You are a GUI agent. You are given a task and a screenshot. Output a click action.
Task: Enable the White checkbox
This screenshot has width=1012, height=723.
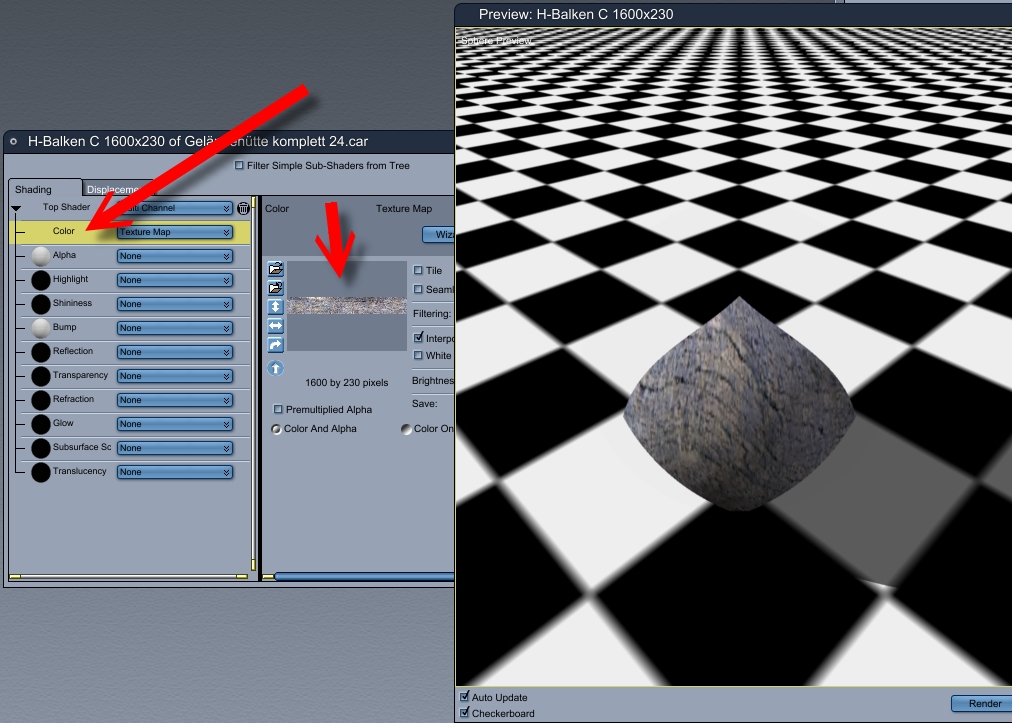point(418,355)
